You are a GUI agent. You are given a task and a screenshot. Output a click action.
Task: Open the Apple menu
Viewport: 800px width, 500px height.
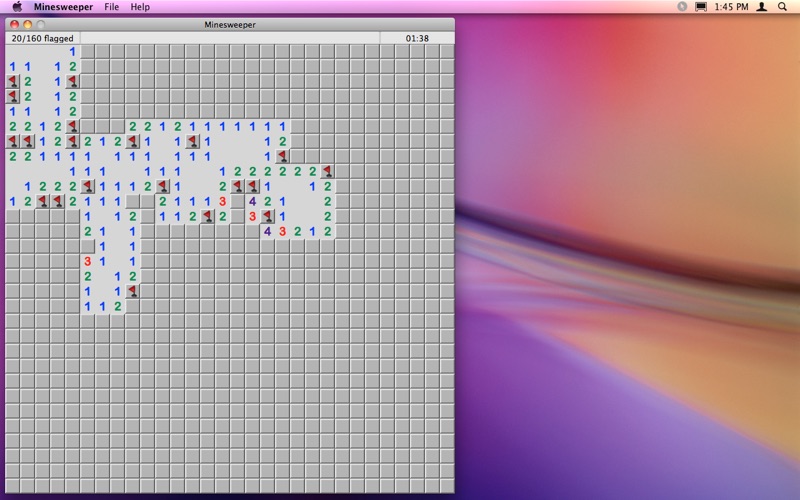[17, 7]
